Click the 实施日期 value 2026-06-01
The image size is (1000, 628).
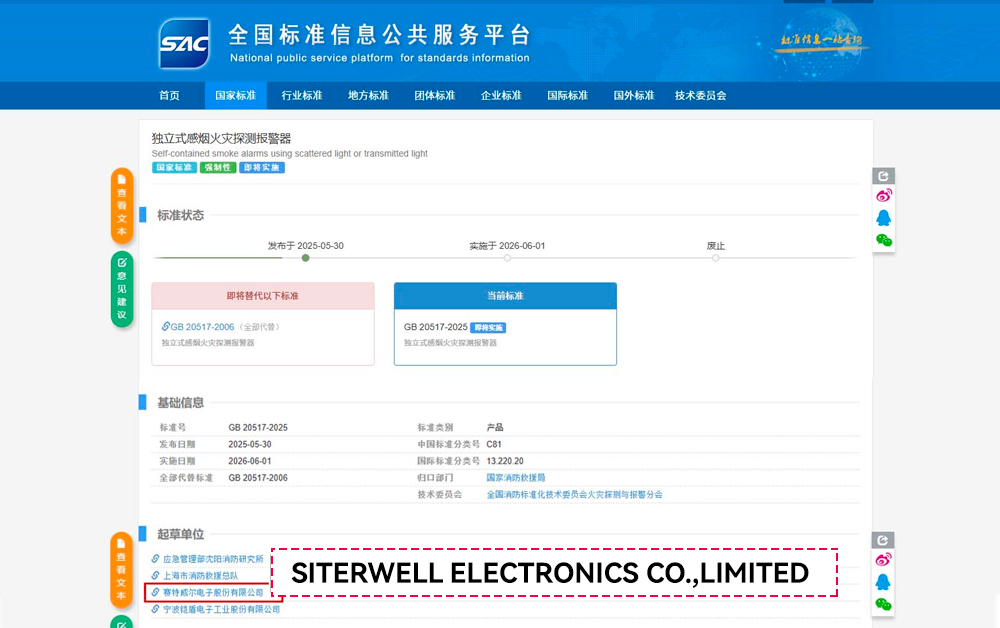pos(250,461)
